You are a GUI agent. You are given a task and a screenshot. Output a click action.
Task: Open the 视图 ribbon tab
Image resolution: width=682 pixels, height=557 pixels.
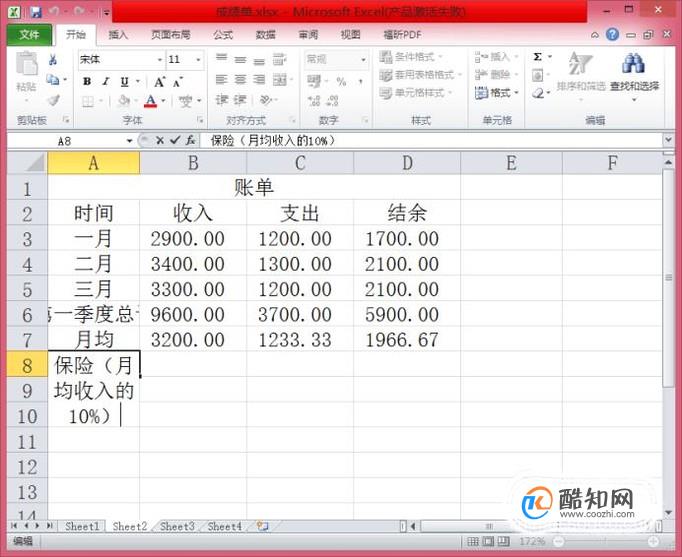pos(350,35)
